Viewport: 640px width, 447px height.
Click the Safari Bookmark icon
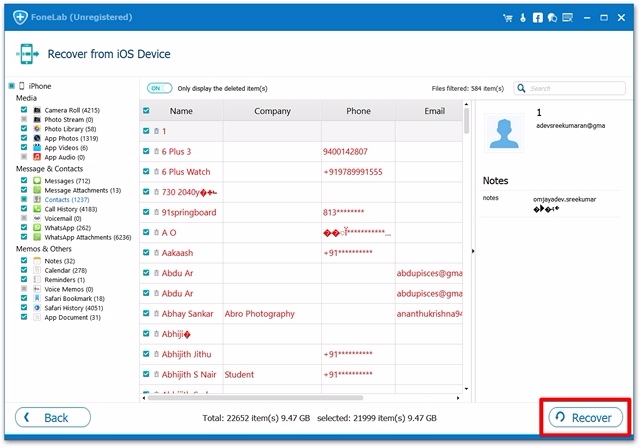pos(37,298)
